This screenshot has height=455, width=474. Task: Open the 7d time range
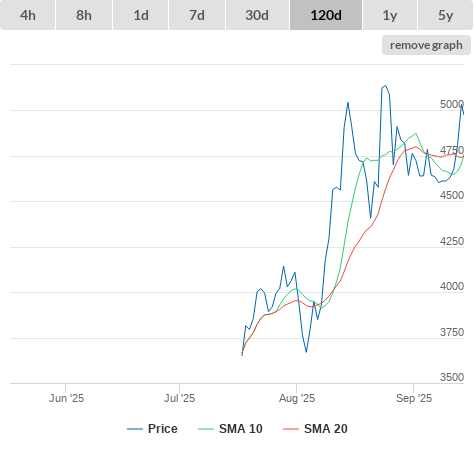click(197, 15)
